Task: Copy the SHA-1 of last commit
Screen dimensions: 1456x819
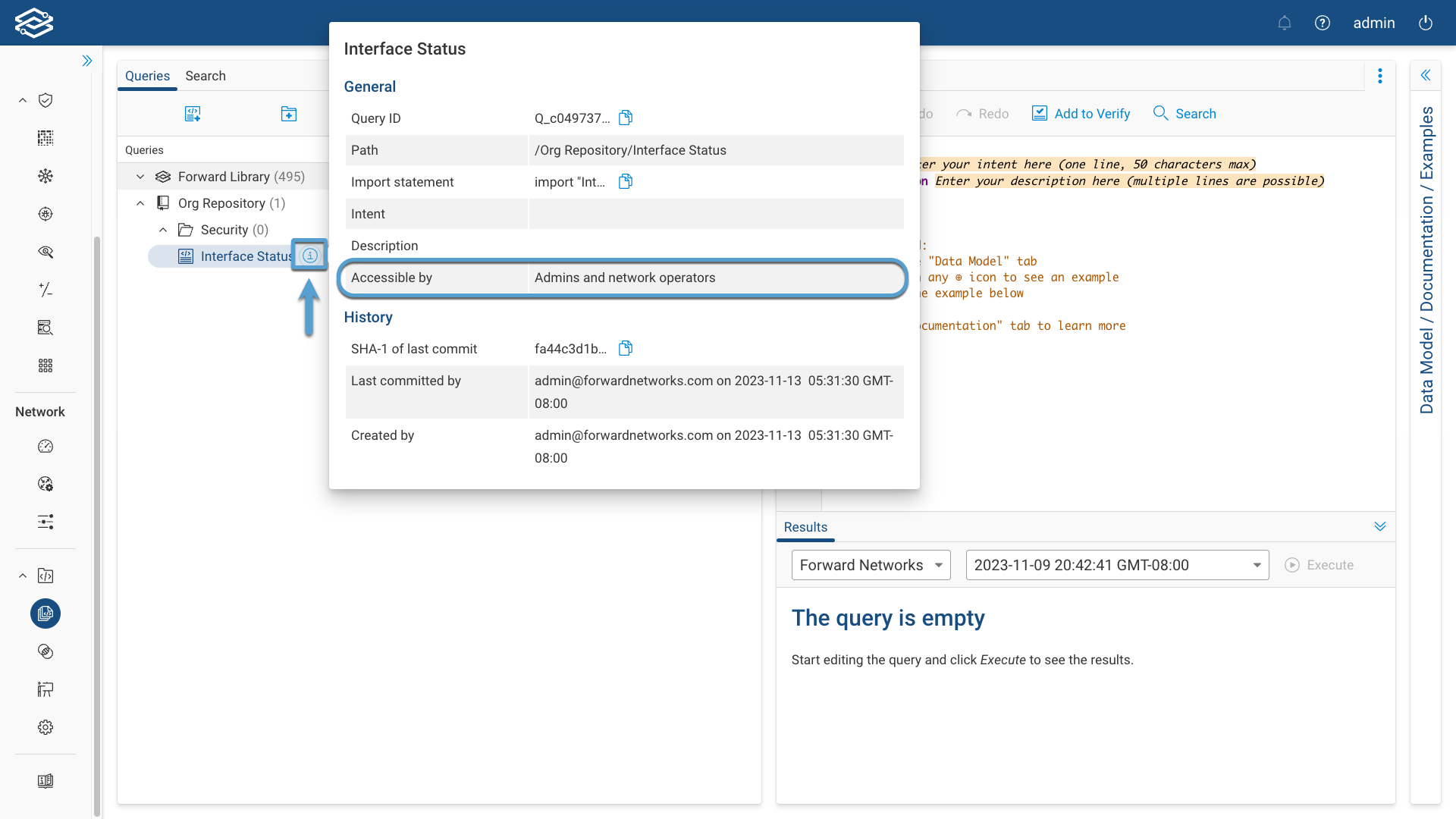Action: 625,347
